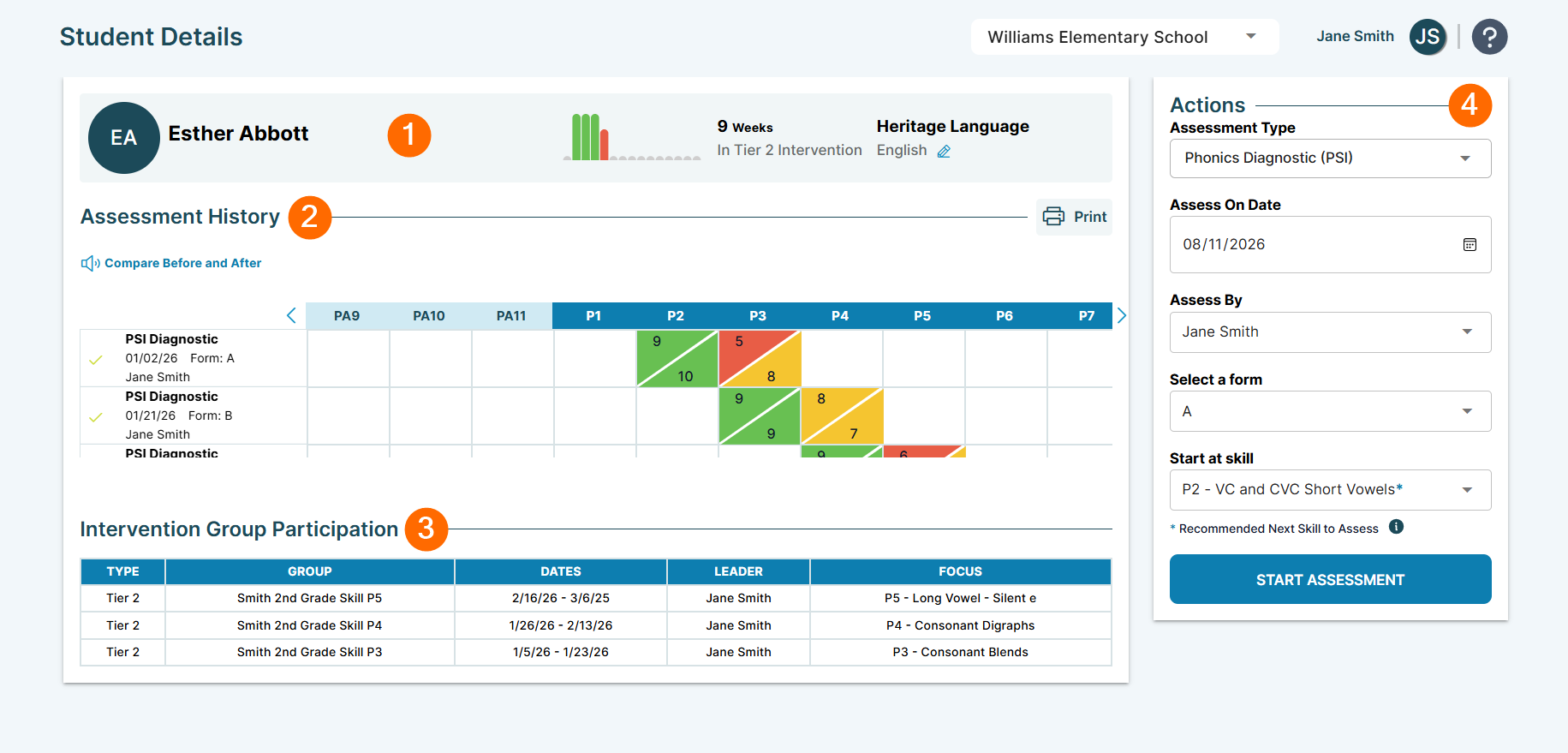This screenshot has height=753, width=1568.
Task: Click Smith 2nd Grade Skill P4 group
Action: 309,625
